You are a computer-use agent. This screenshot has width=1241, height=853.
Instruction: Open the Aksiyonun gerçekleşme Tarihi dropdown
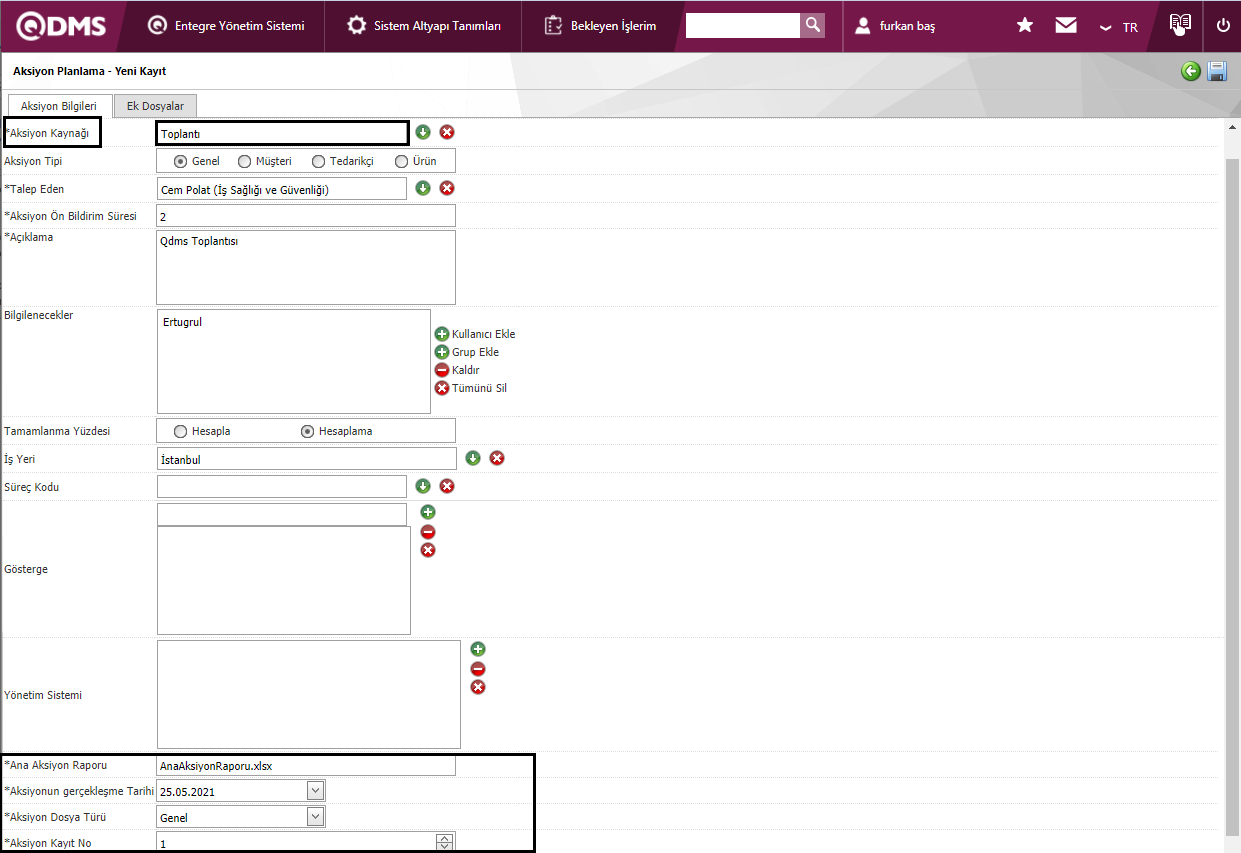(316, 790)
